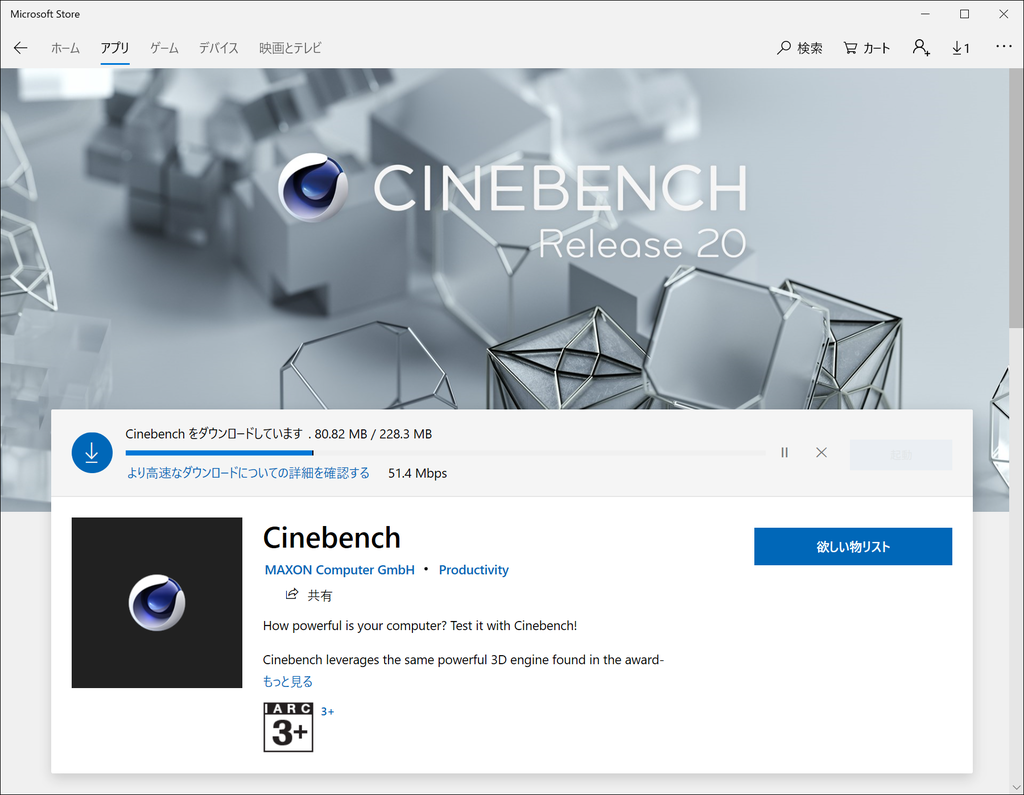
Task: Click the disabled 起動 launch button
Action: pos(901,455)
